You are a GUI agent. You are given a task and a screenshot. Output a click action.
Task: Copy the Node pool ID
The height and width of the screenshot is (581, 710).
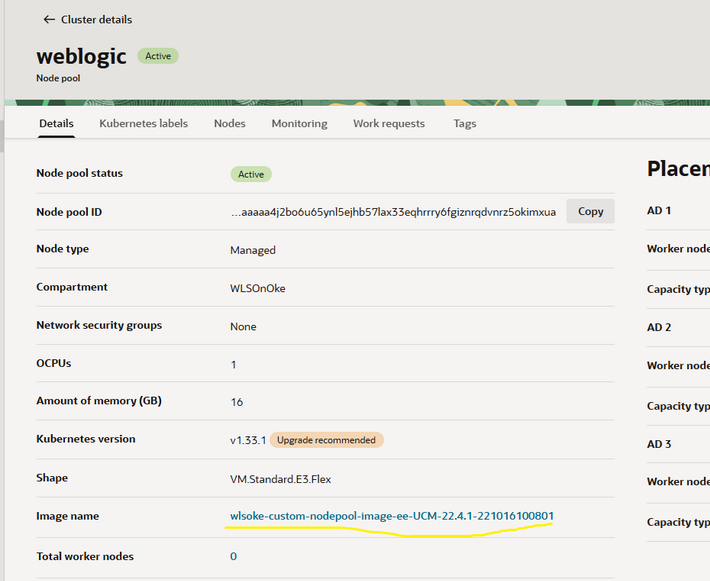pyautogui.click(x=590, y=211)
